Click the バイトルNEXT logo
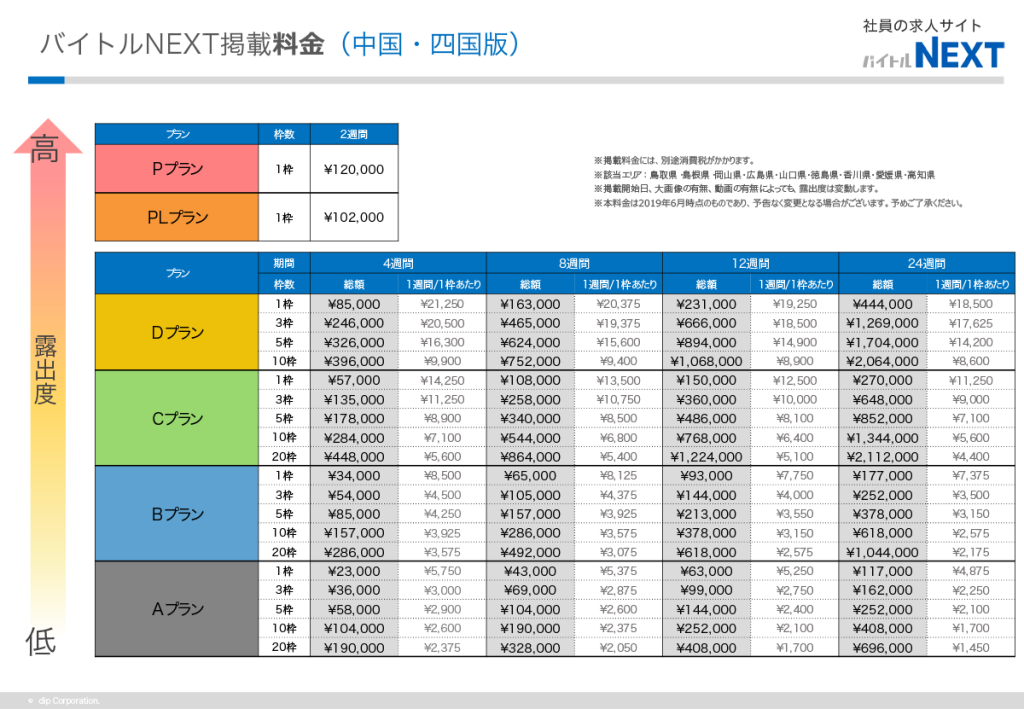The width and height of the screenshot is (1024, 709). pyautogui.click(x=933, y=54)
